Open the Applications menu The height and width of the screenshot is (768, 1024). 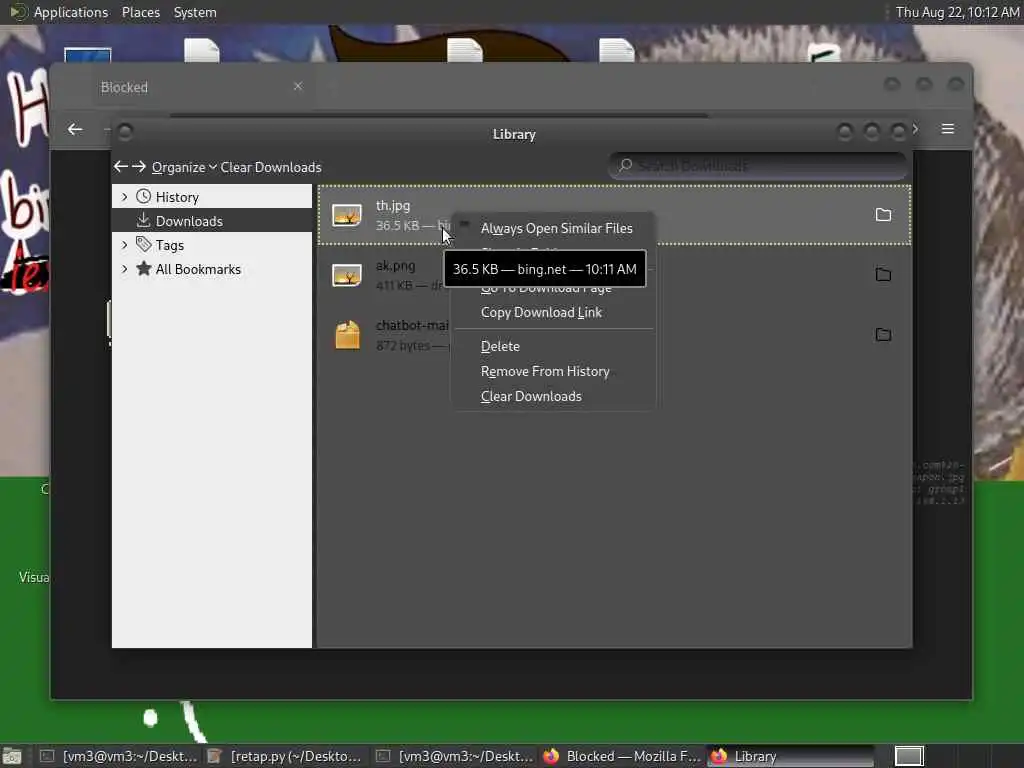click(x=71, y=12)
